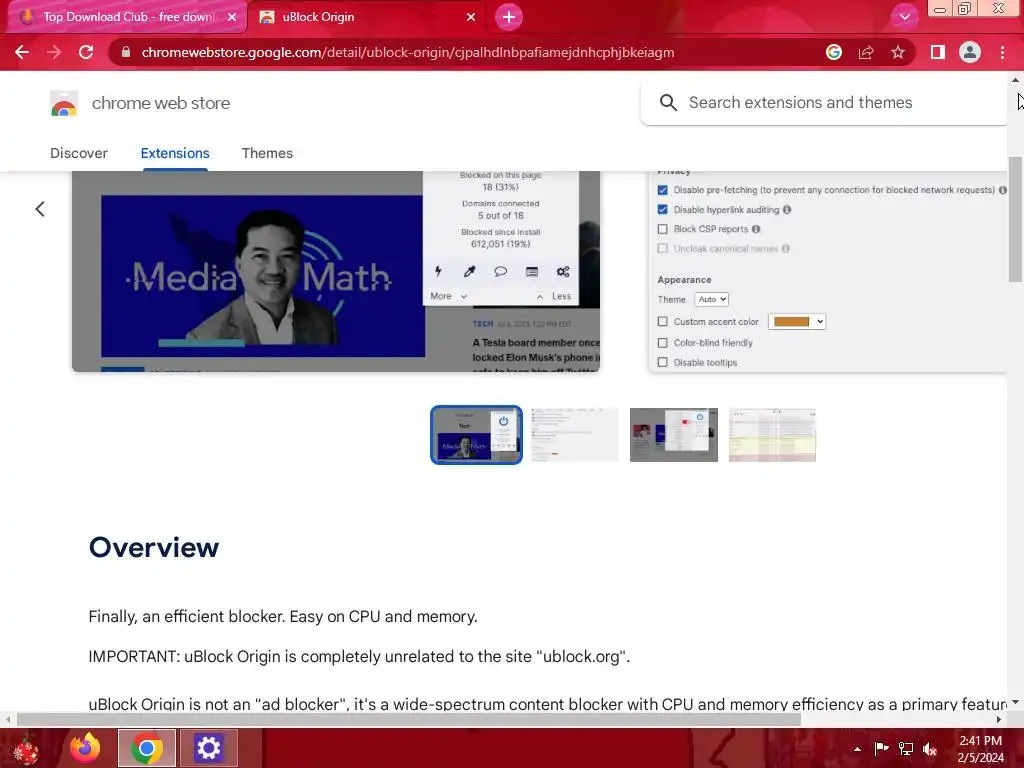Click the browser forward arrow
This screenshot has height=768, width=1024.
point(54,52)
